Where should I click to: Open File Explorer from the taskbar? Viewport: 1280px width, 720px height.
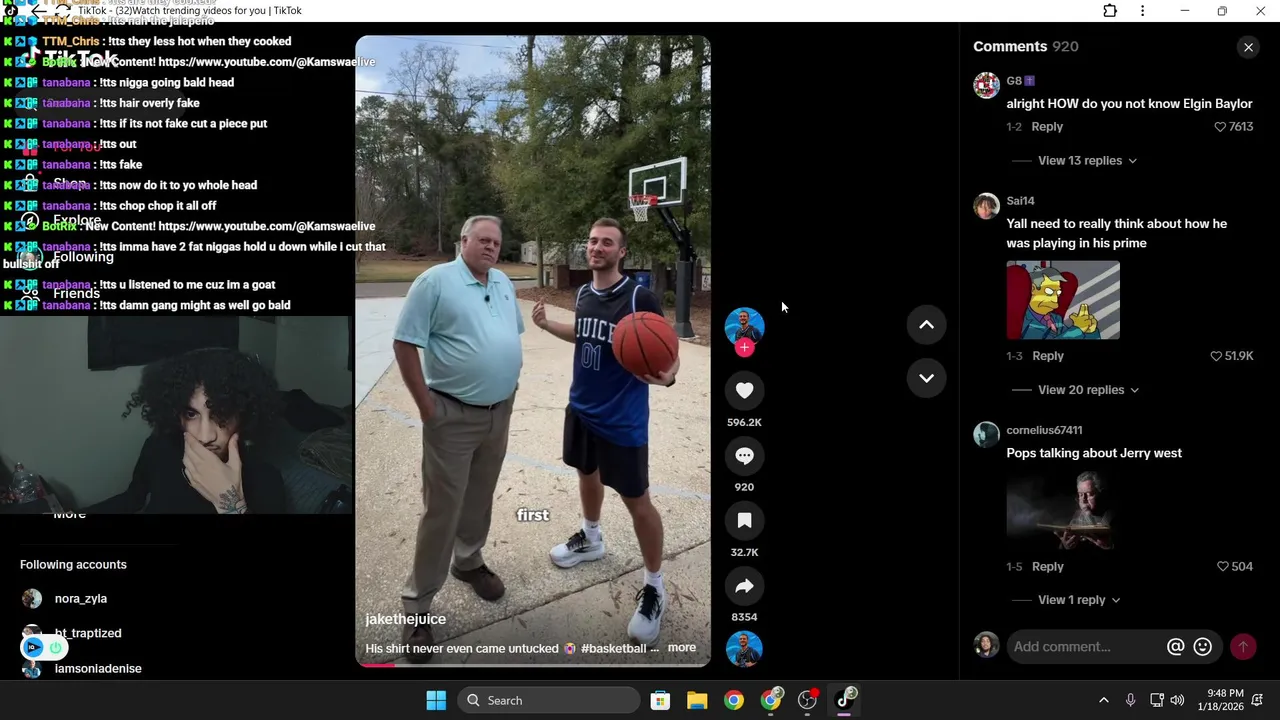coord(697,700)
